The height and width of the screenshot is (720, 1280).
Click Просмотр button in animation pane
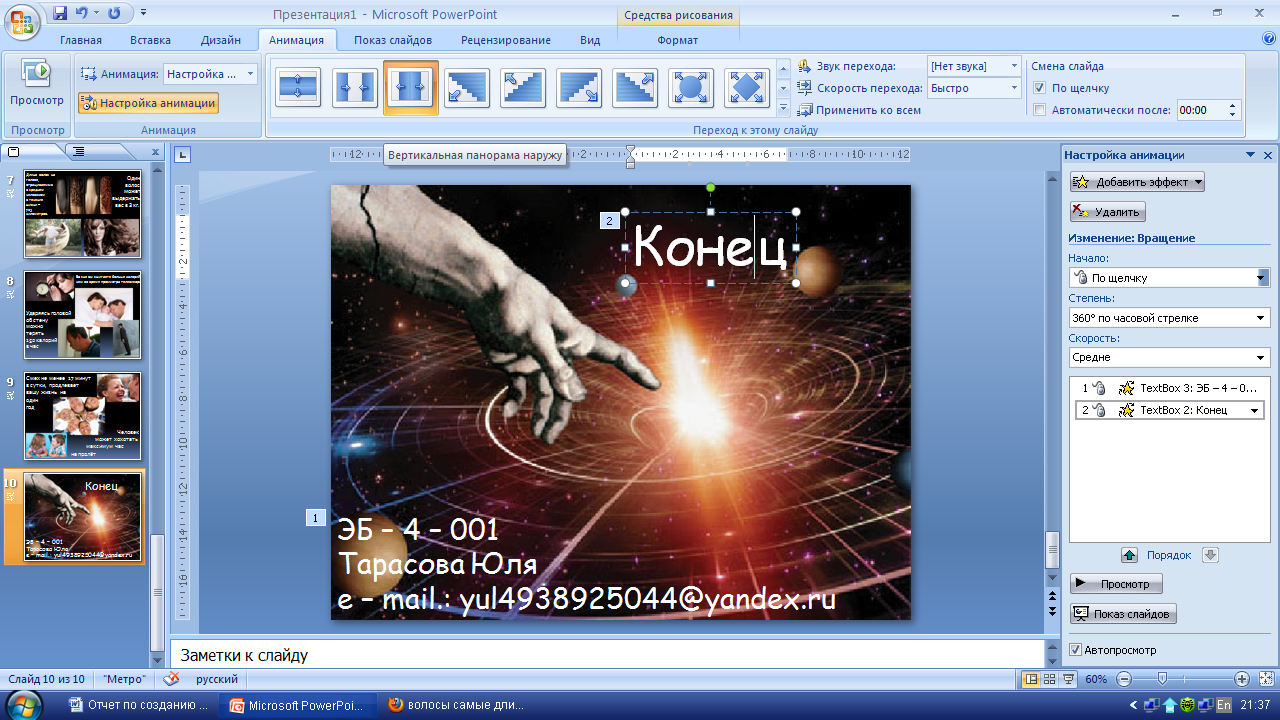[1116, 584]
